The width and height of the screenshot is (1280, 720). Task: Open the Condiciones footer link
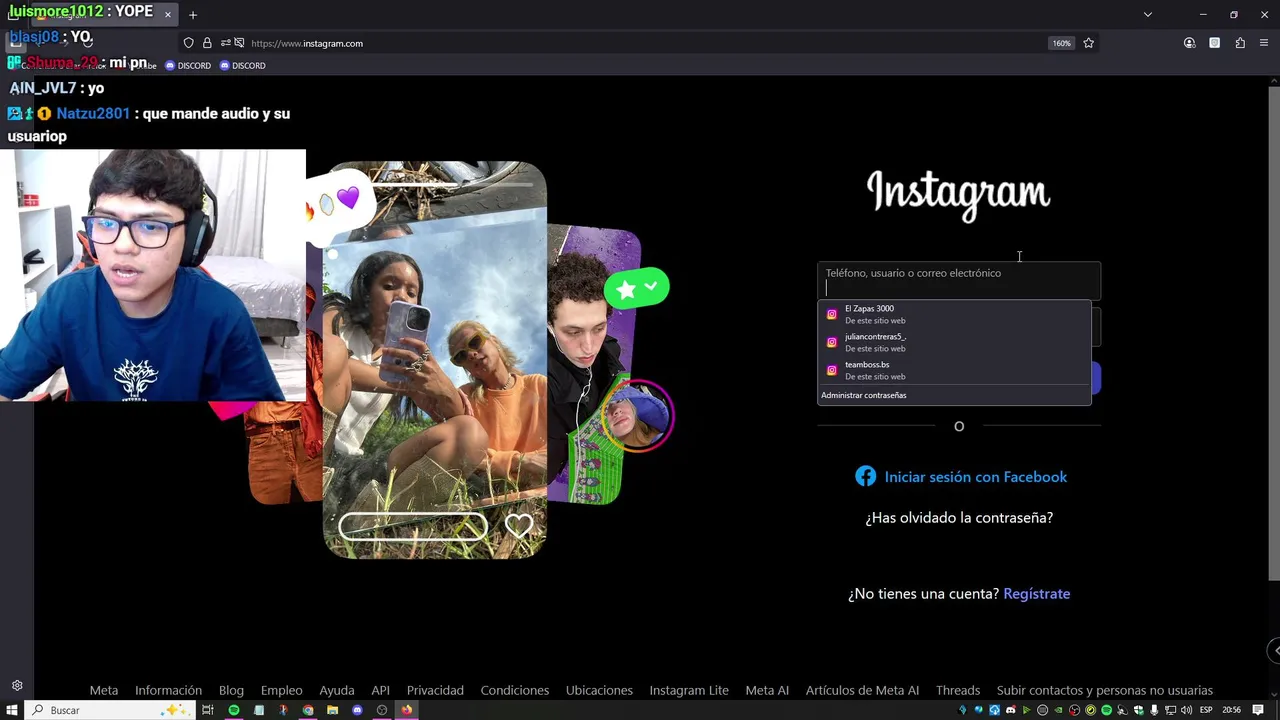click(x=515, y=690)
